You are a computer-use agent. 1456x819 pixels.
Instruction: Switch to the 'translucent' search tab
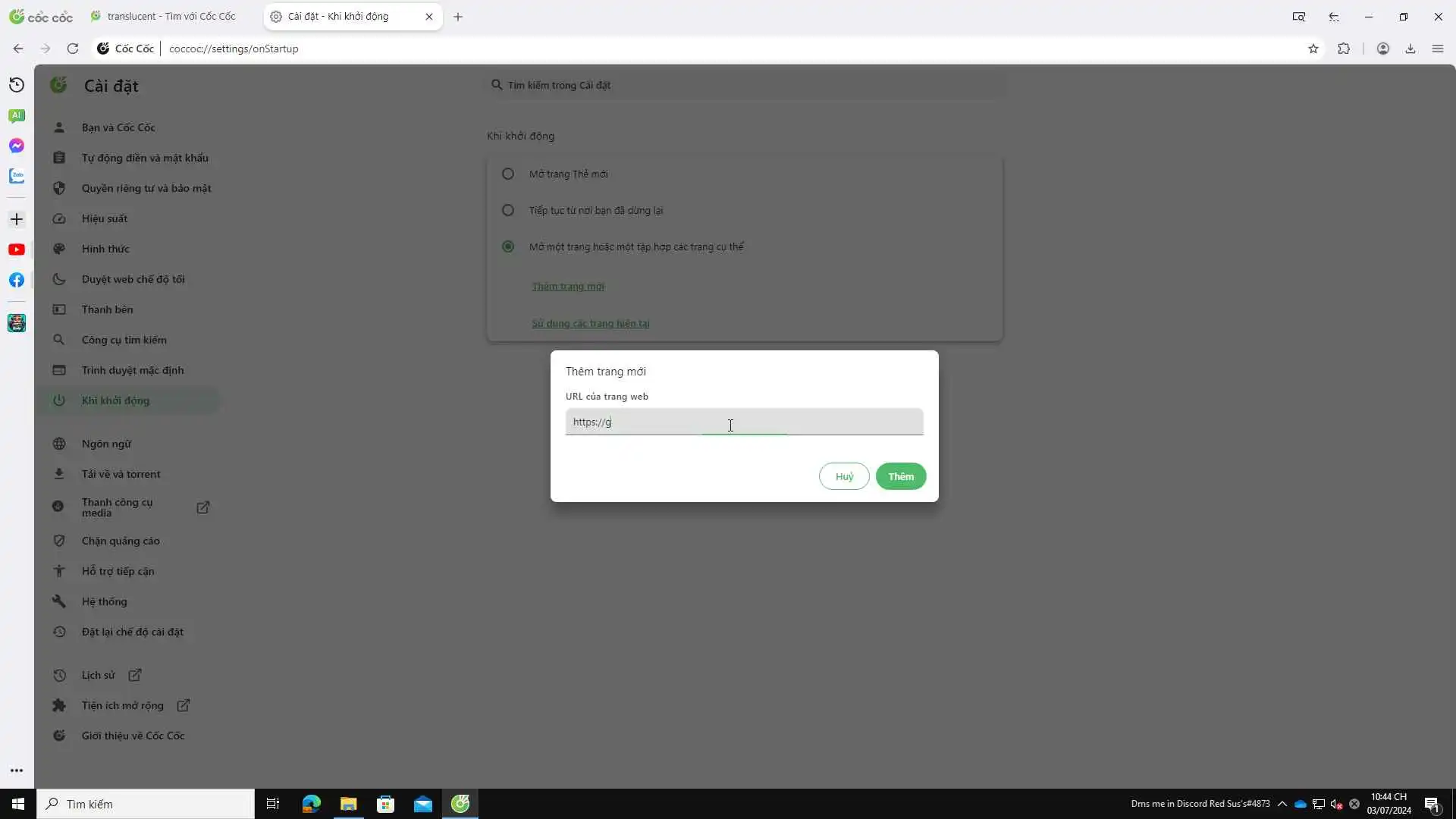(171, 16)
